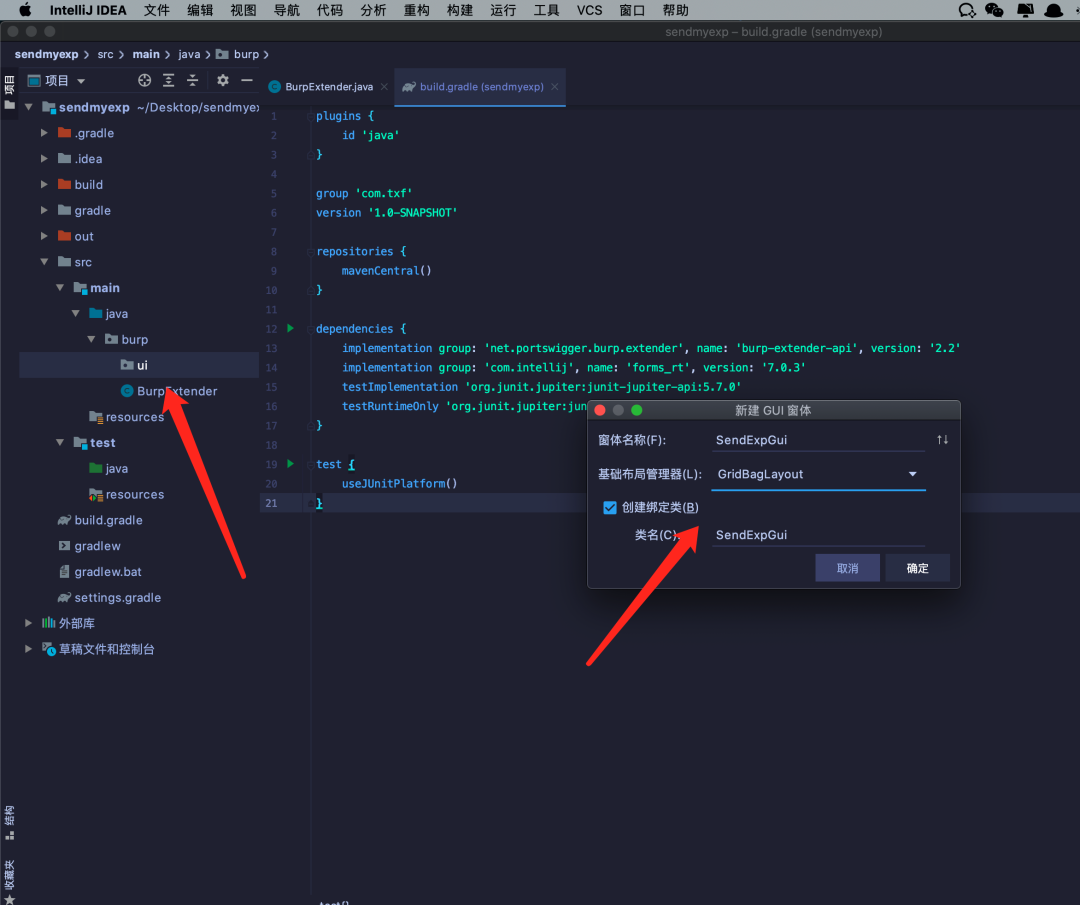The width and height of the screenshot is (1080, 905).
Task: Select the BurpExtender class in tree
Action: point(169,391)
